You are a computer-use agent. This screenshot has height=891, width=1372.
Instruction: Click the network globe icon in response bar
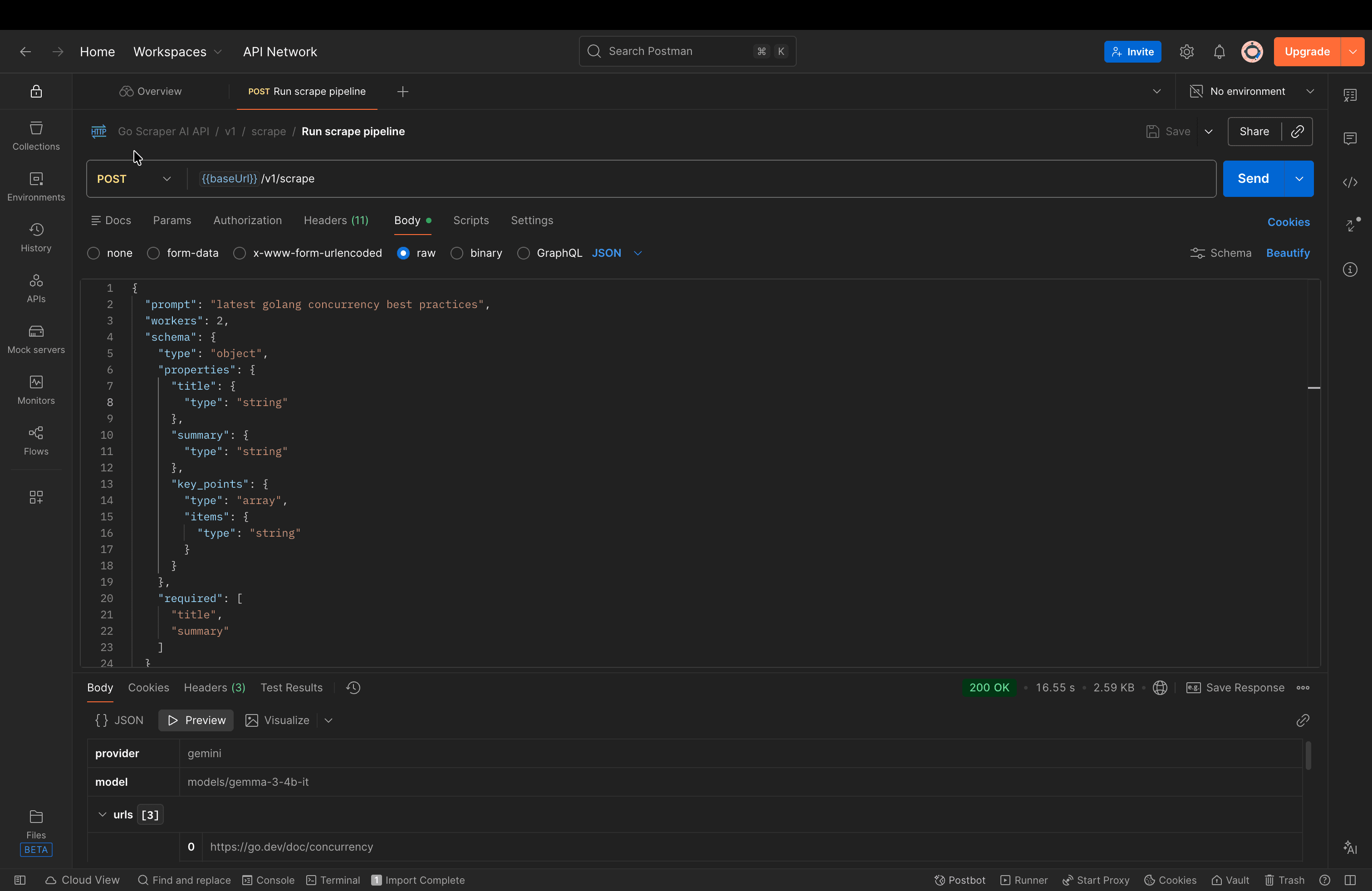coord(1160,688)
